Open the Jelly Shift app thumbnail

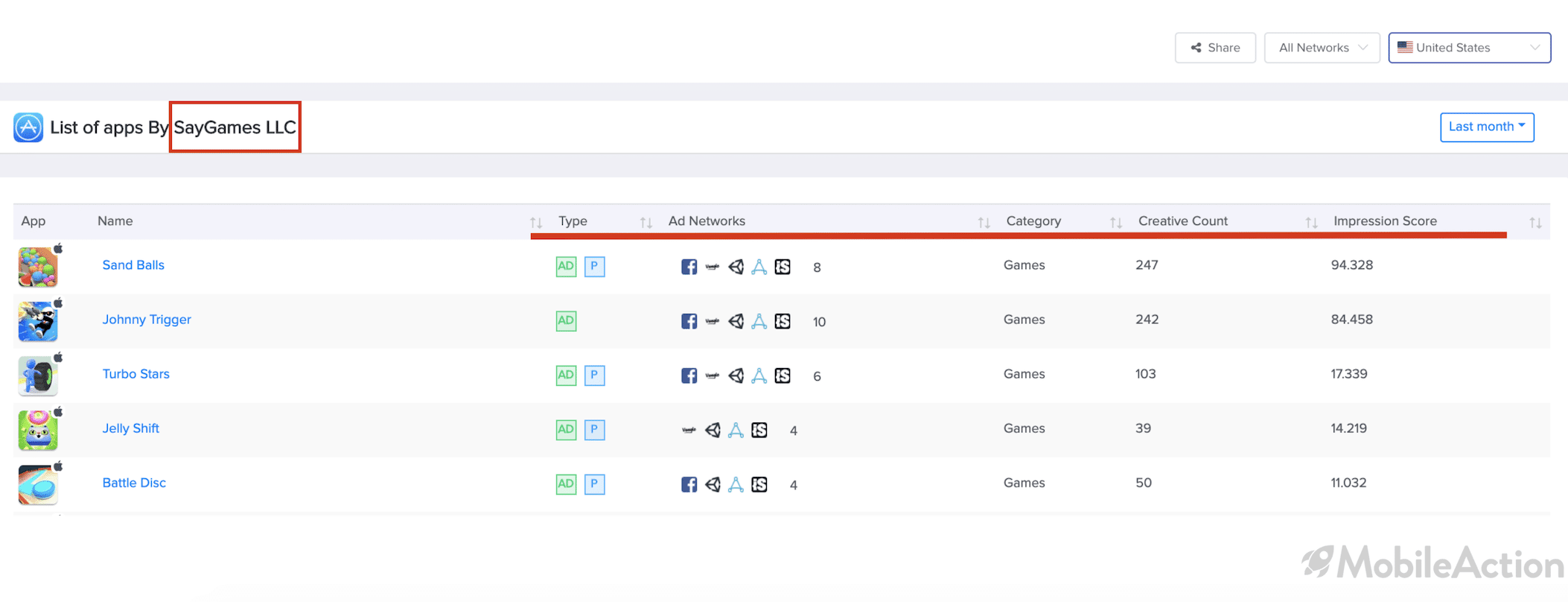(38, 430)
